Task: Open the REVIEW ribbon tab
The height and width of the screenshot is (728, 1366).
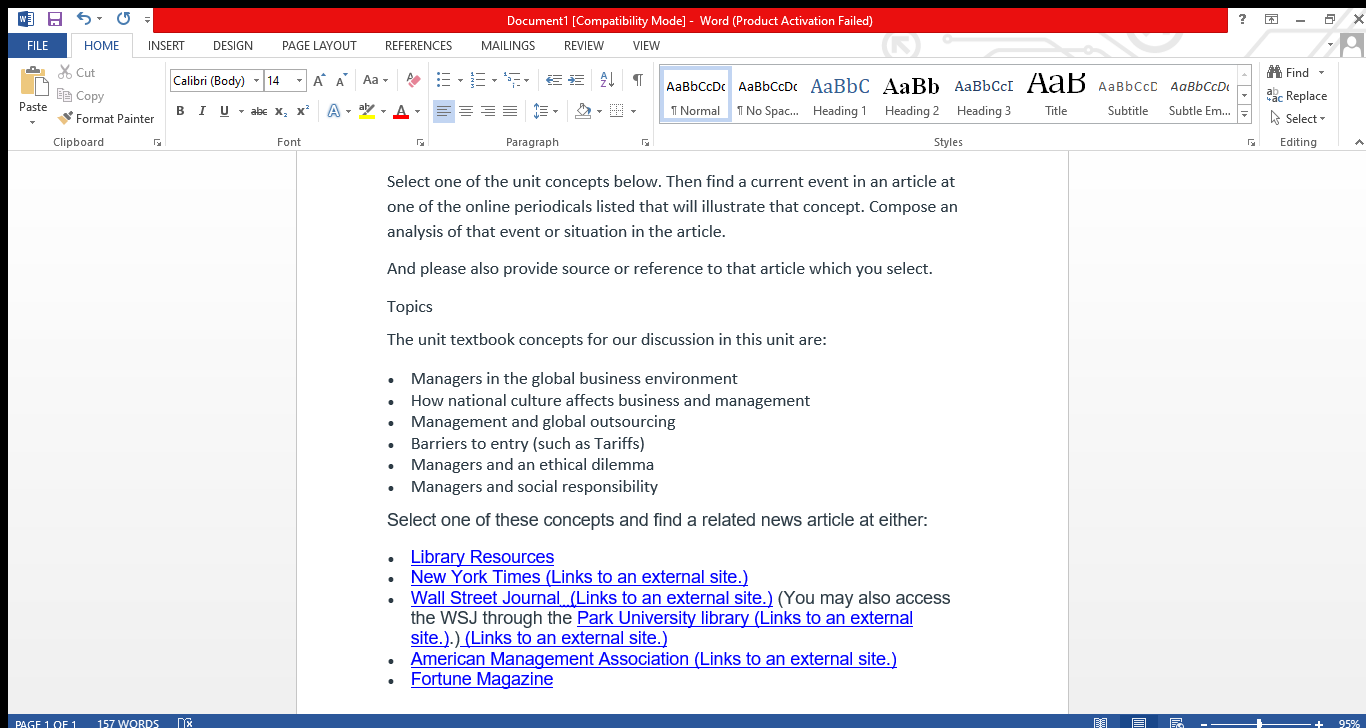Action: pyautogui.click(x=583, y=45)
